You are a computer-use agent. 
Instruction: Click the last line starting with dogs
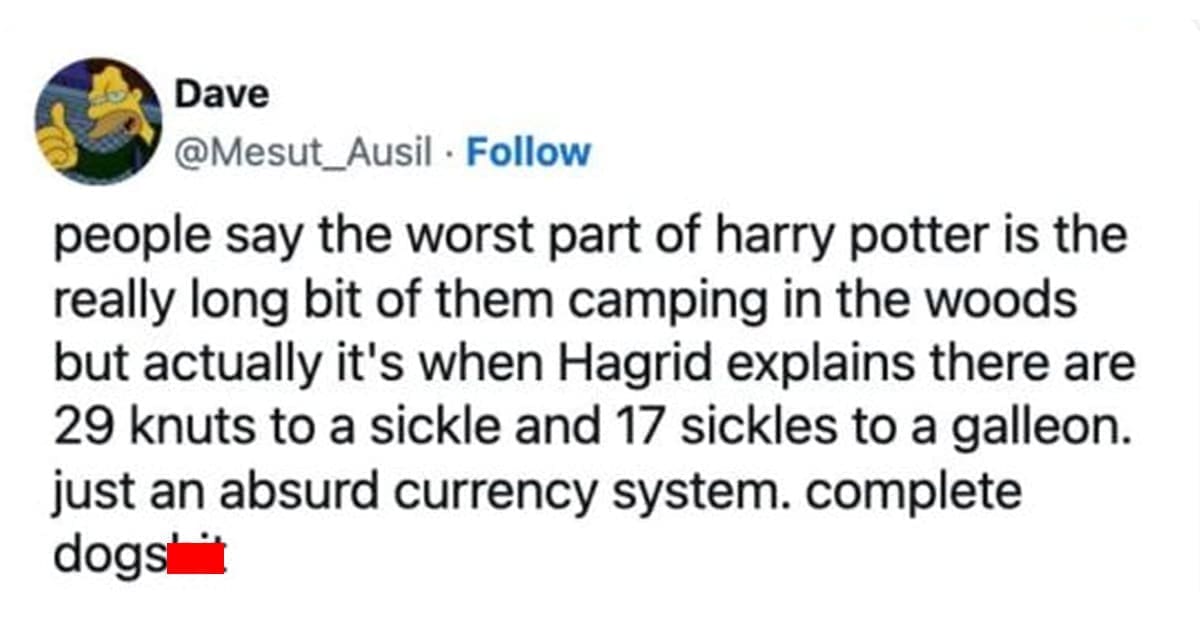(130, 553)
